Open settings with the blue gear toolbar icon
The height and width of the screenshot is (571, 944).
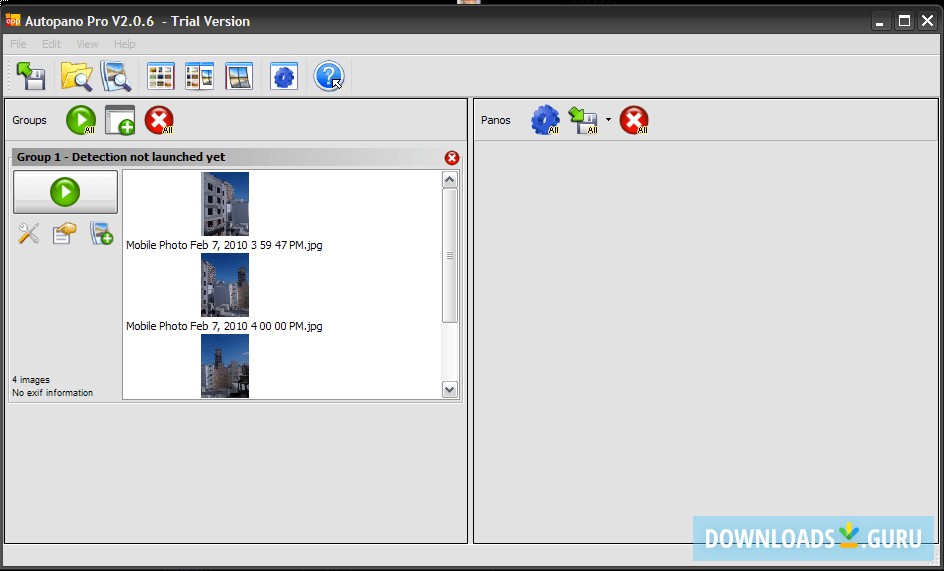[x=284, y=76]
